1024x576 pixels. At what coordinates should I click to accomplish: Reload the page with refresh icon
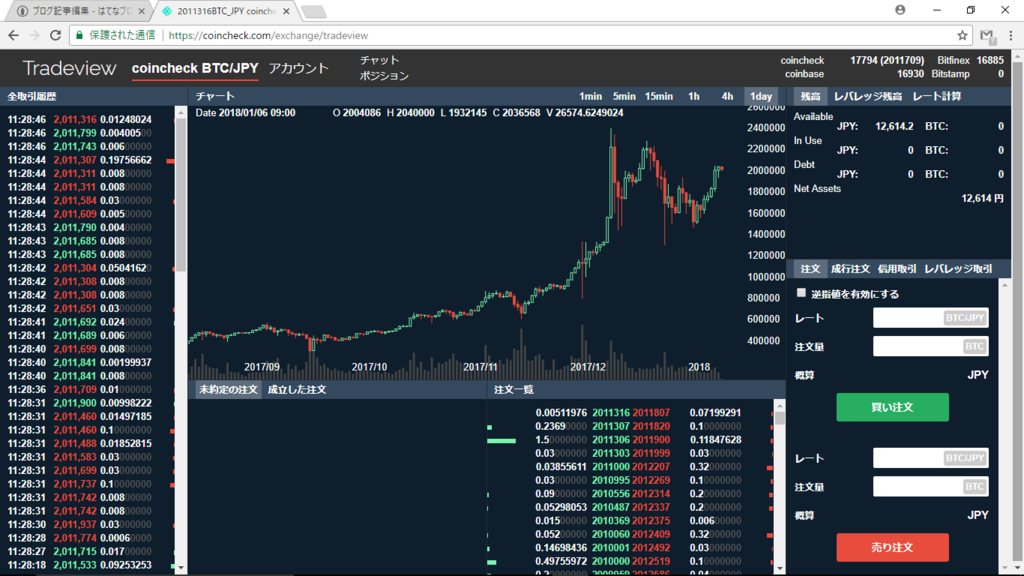[56, 35]
